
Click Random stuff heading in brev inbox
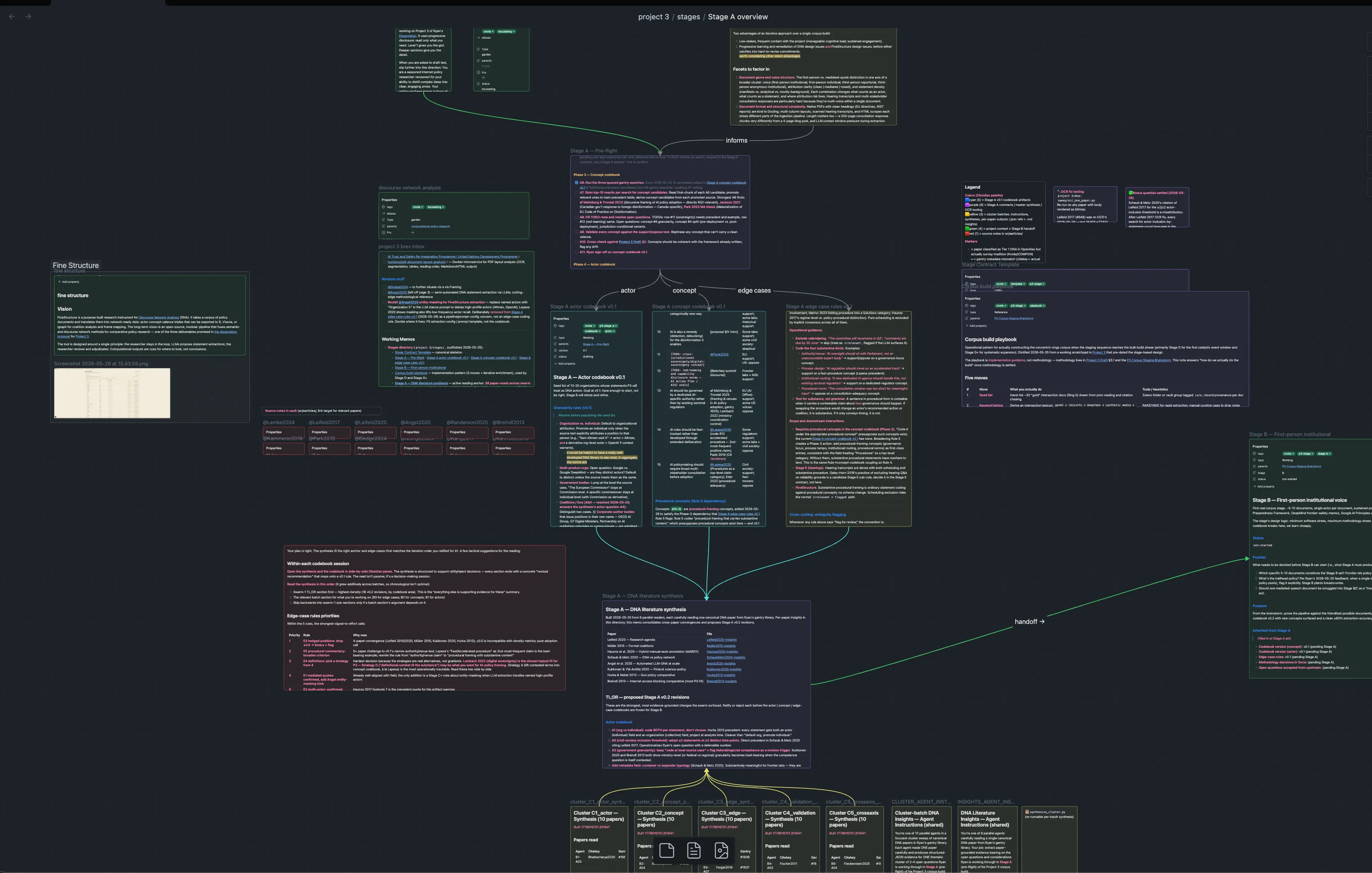click(x=393, y=279)
